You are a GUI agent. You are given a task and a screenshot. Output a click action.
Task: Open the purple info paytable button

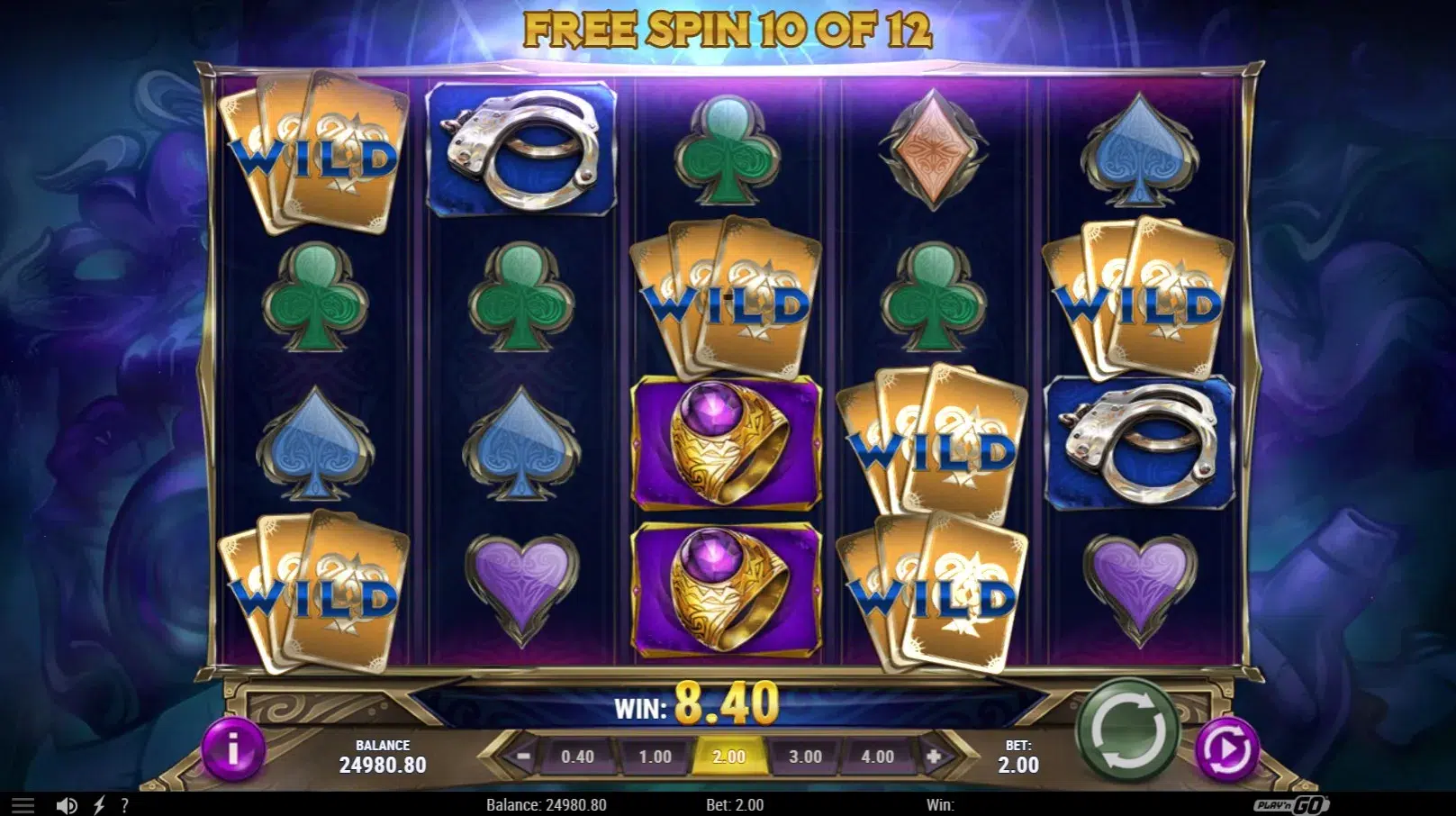(233, 748)
